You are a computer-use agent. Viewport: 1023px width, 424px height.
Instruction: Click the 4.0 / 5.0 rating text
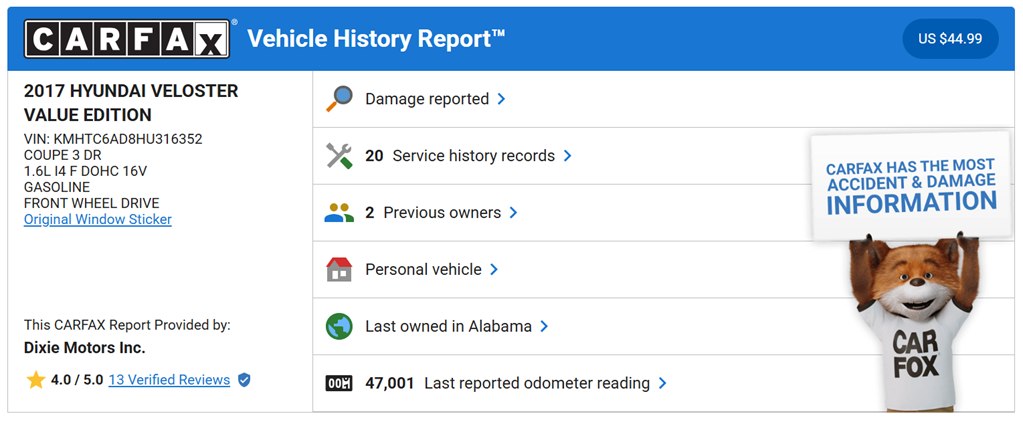click(77, 380)
